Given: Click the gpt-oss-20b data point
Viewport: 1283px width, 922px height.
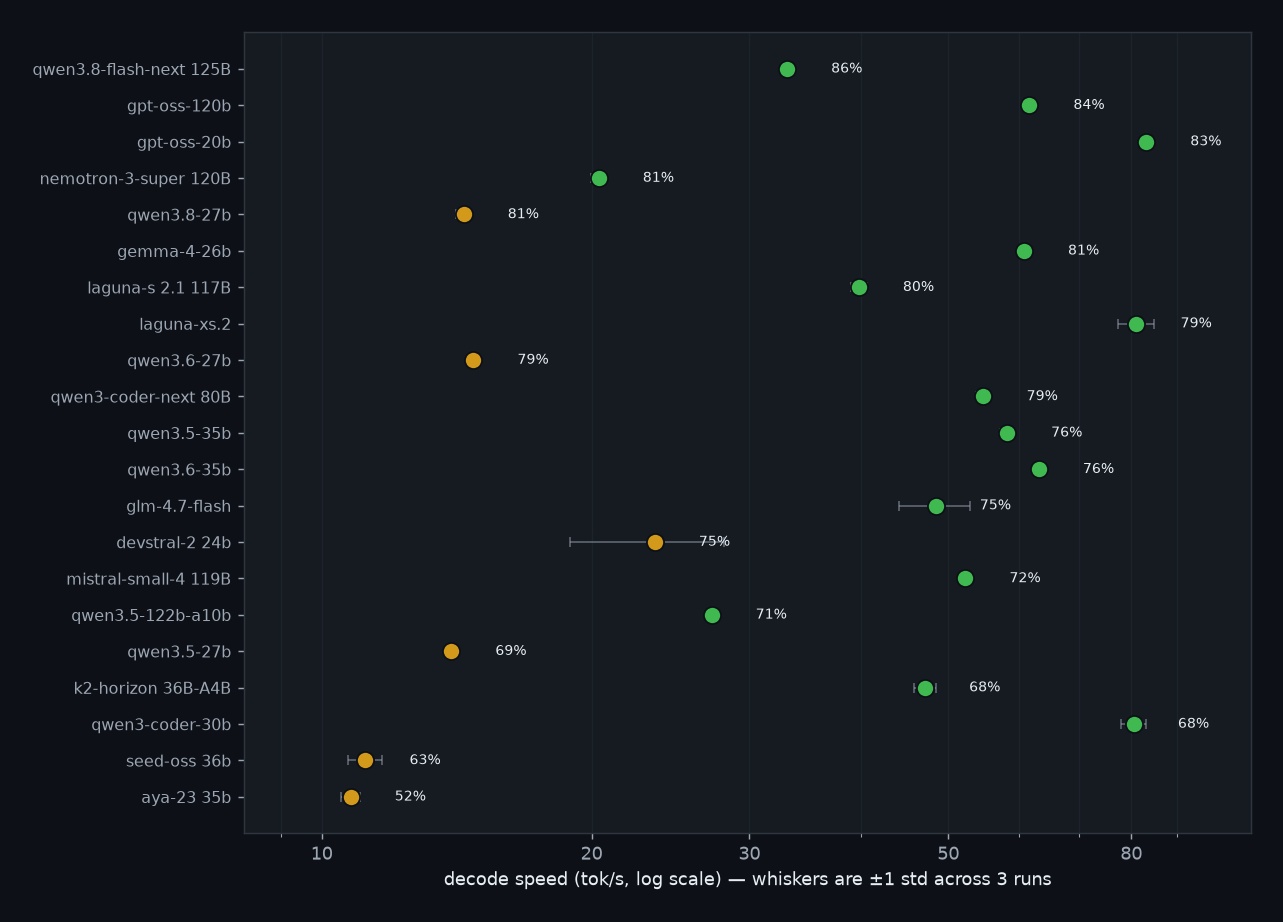Looking at the screenshot, I should [x=1146, y=142].
